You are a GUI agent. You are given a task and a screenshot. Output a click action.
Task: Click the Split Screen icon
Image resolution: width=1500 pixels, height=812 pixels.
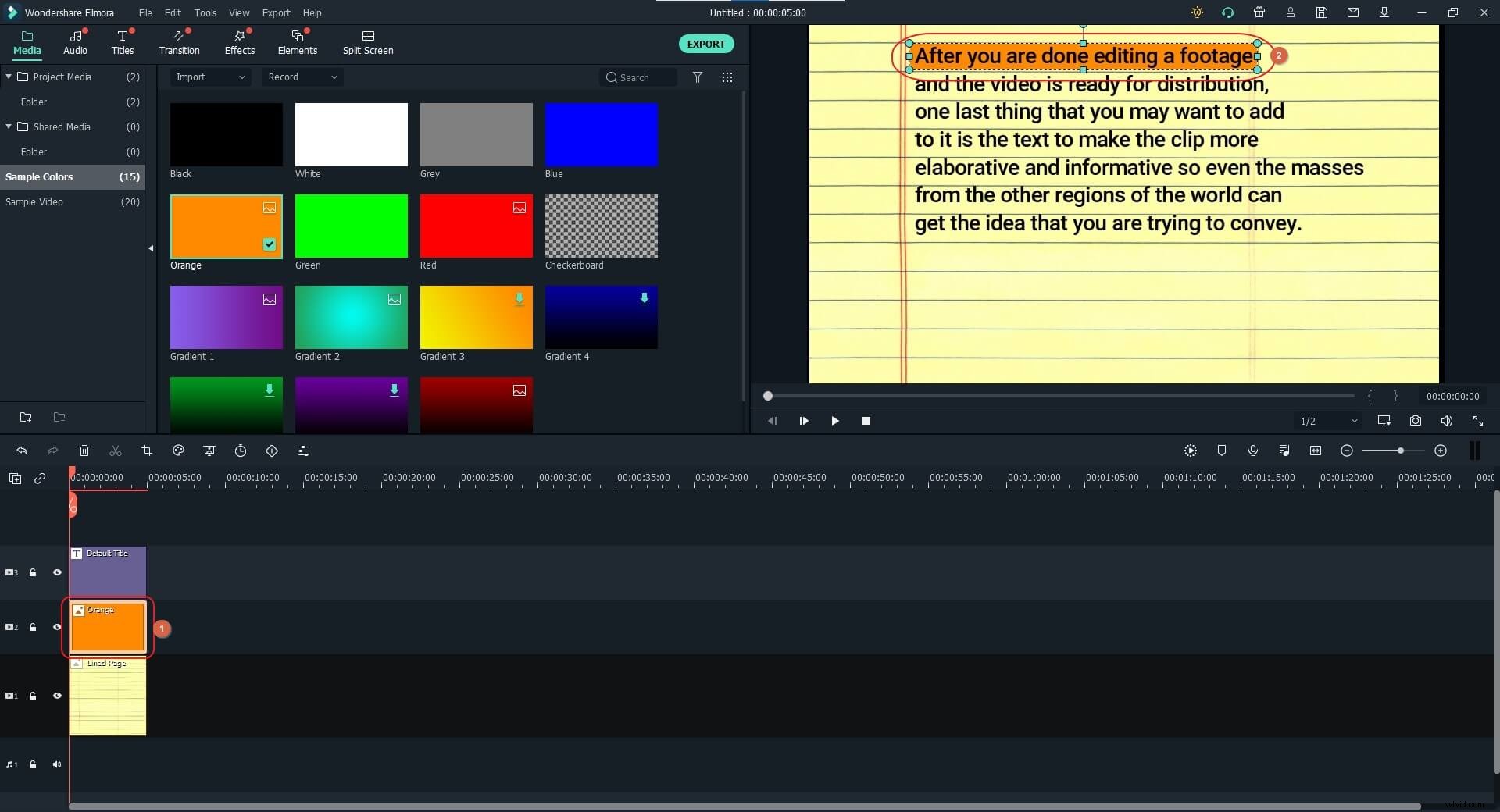click(367, 42)
